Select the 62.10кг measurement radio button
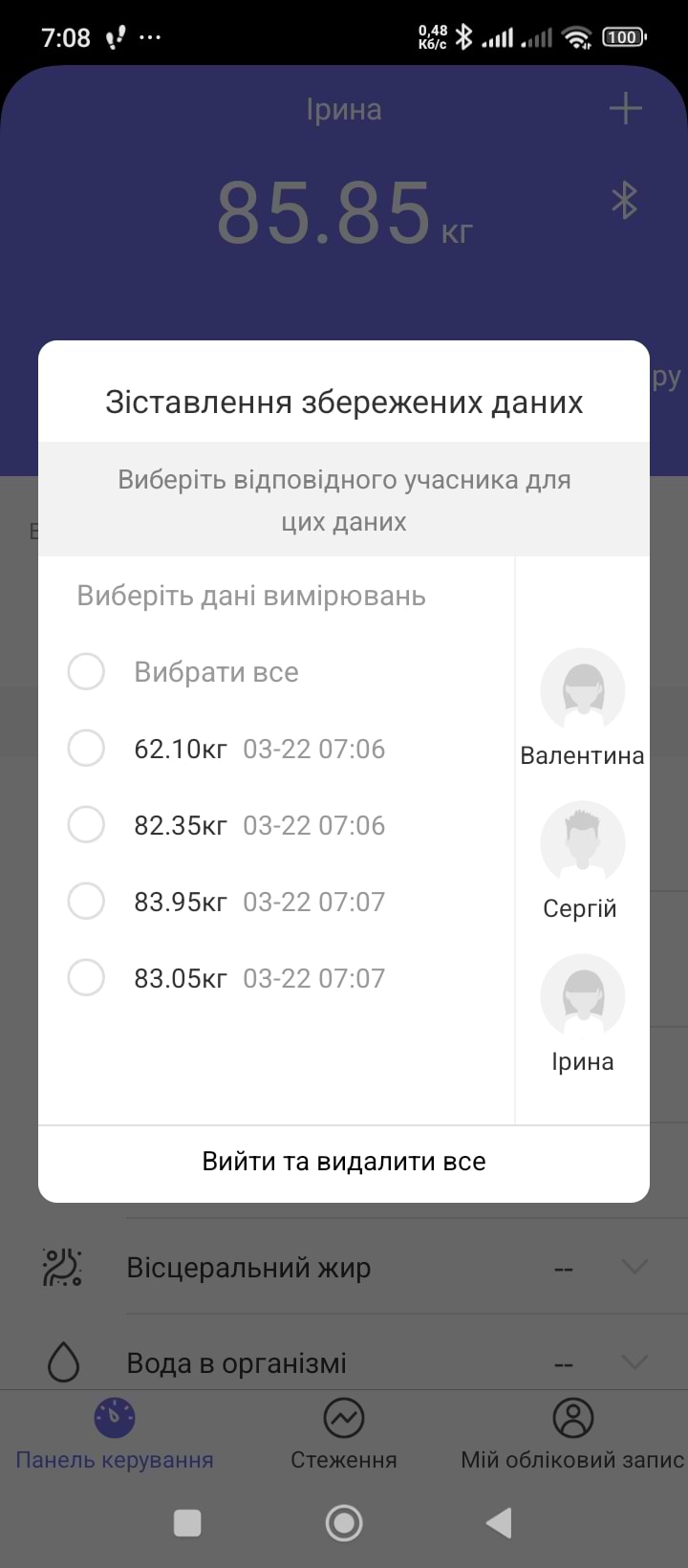The height and width of the screenshot is (1568, 688). [86, 748]
